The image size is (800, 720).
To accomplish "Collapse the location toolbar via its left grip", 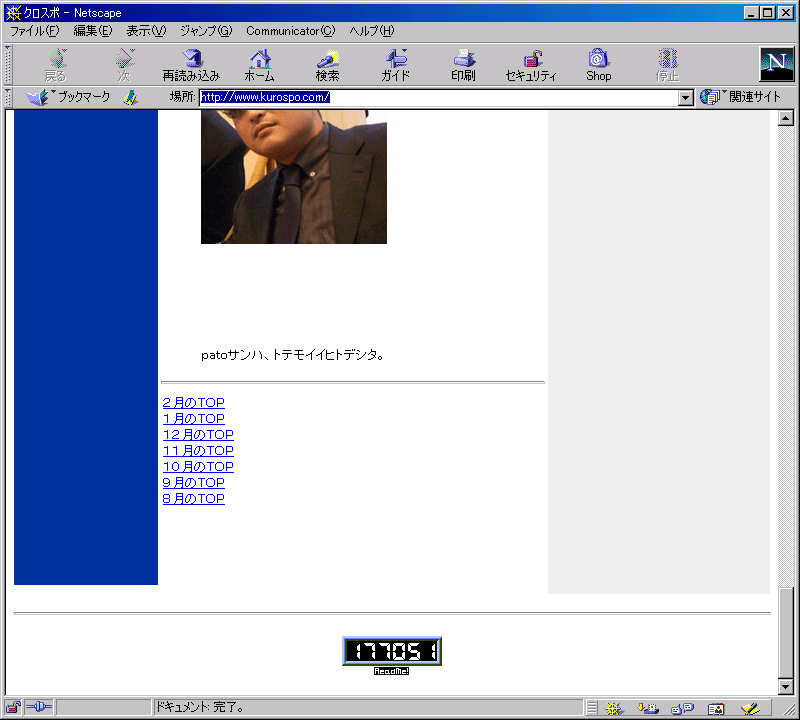I will (8, 97).
